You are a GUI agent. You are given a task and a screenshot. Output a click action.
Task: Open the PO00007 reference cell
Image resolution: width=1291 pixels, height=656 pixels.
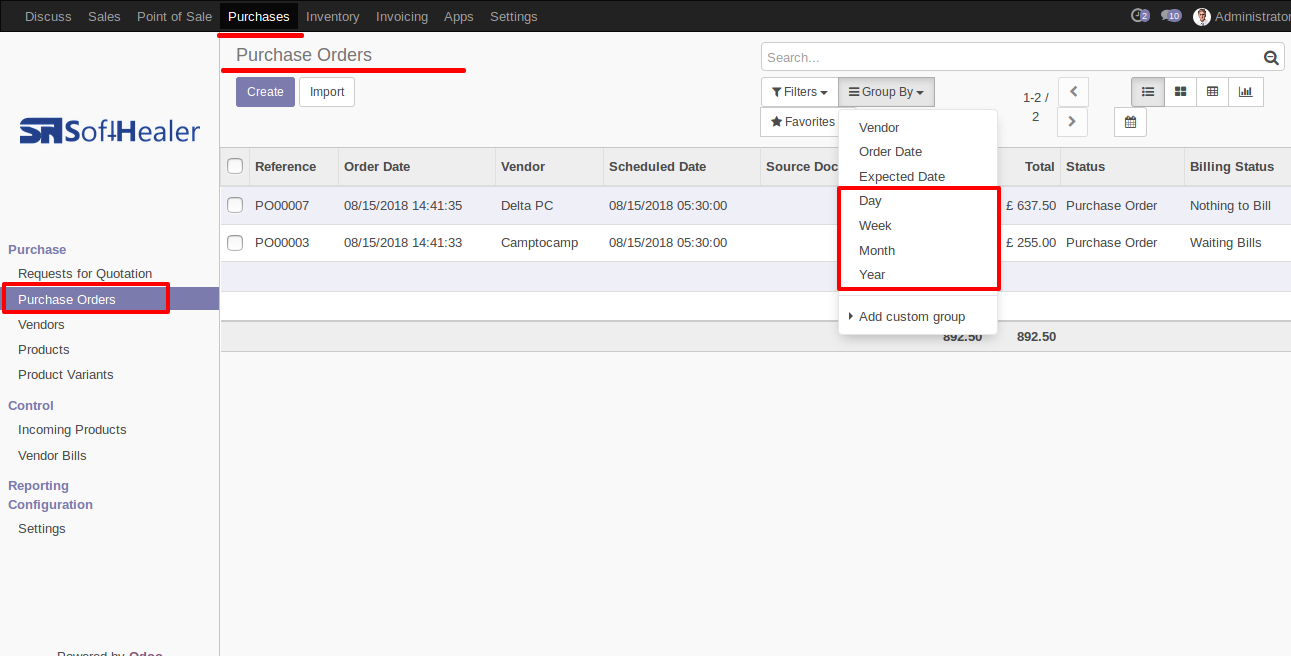[282, 205]
